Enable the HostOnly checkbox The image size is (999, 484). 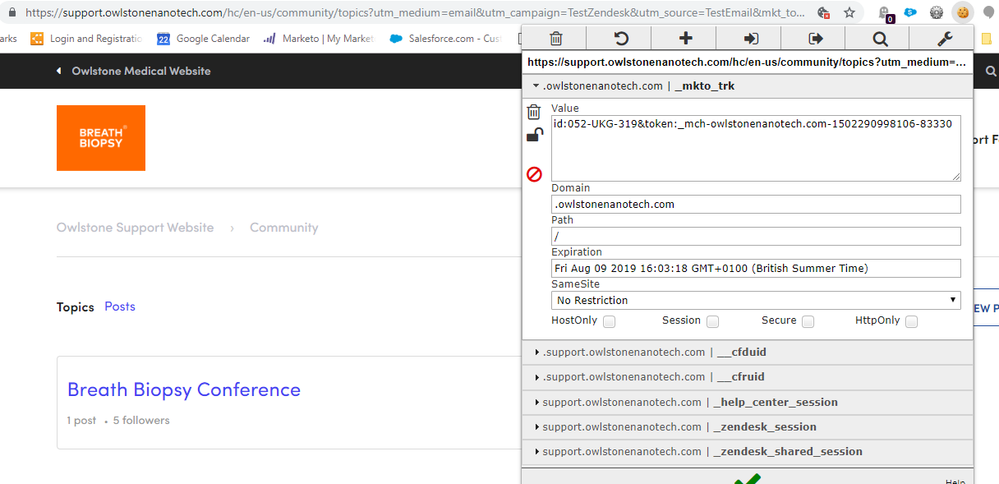point(609,321)
